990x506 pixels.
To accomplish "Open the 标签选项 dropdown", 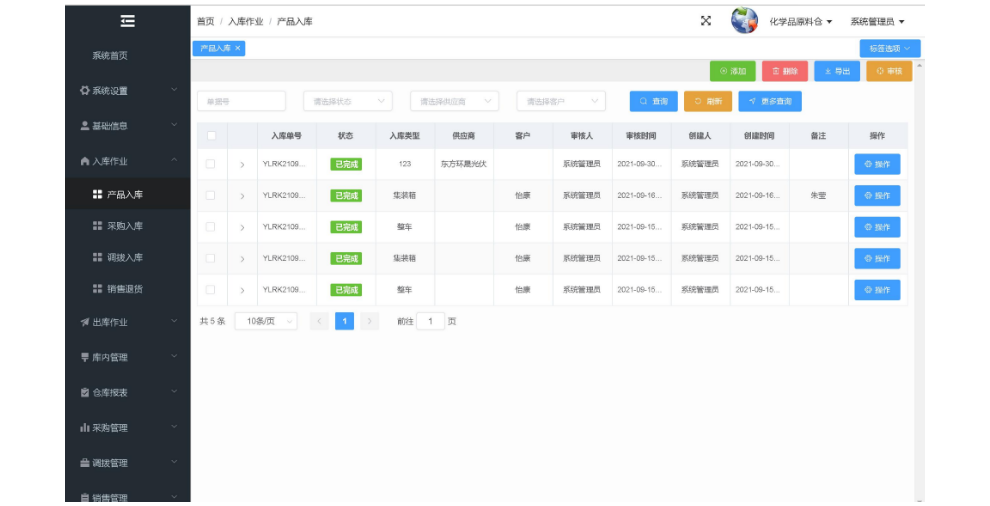I will point(890,49).
